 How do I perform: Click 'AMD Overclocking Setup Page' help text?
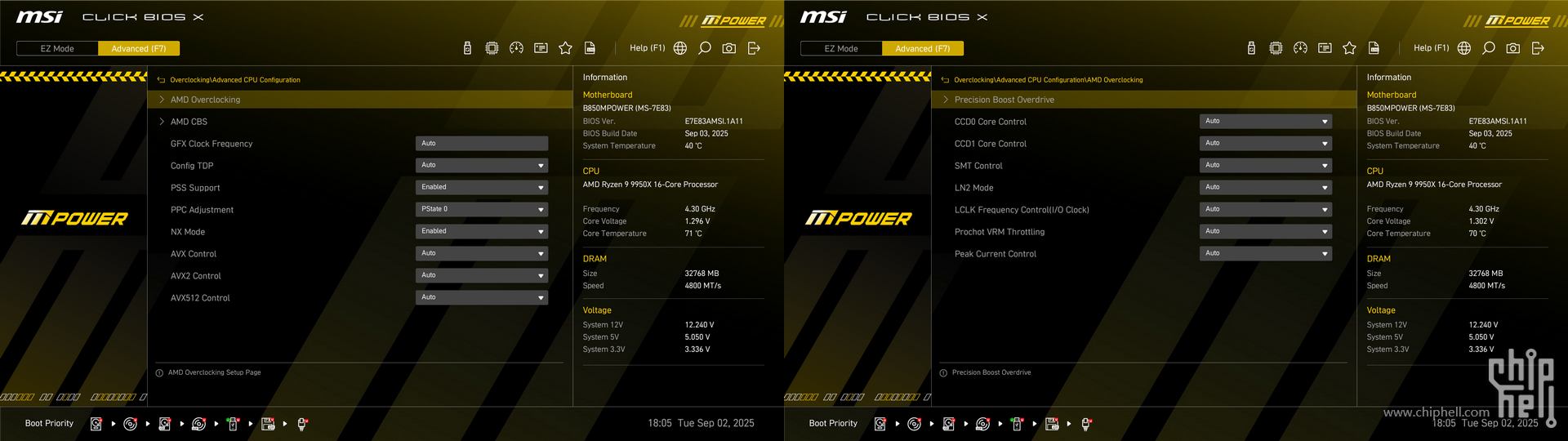[x=215, y=372]
